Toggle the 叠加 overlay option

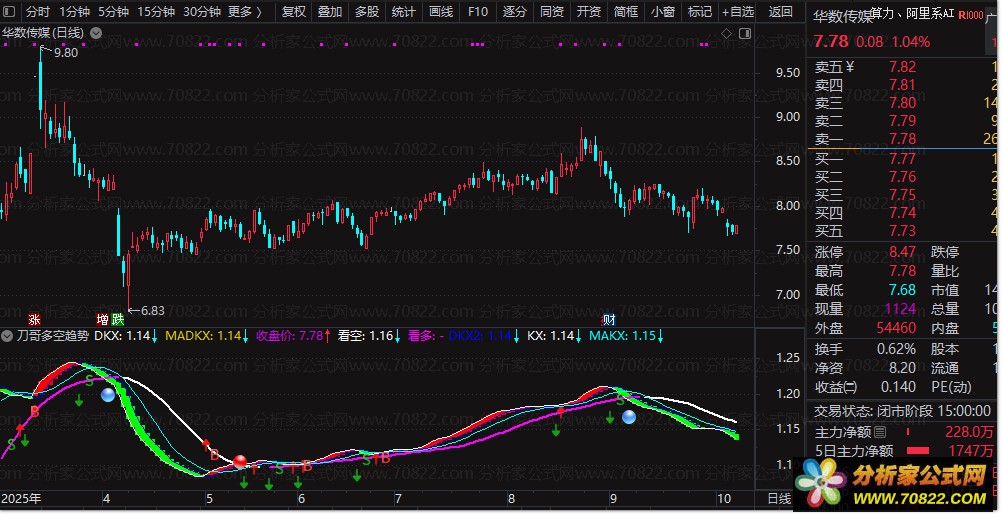click(329, 12)
